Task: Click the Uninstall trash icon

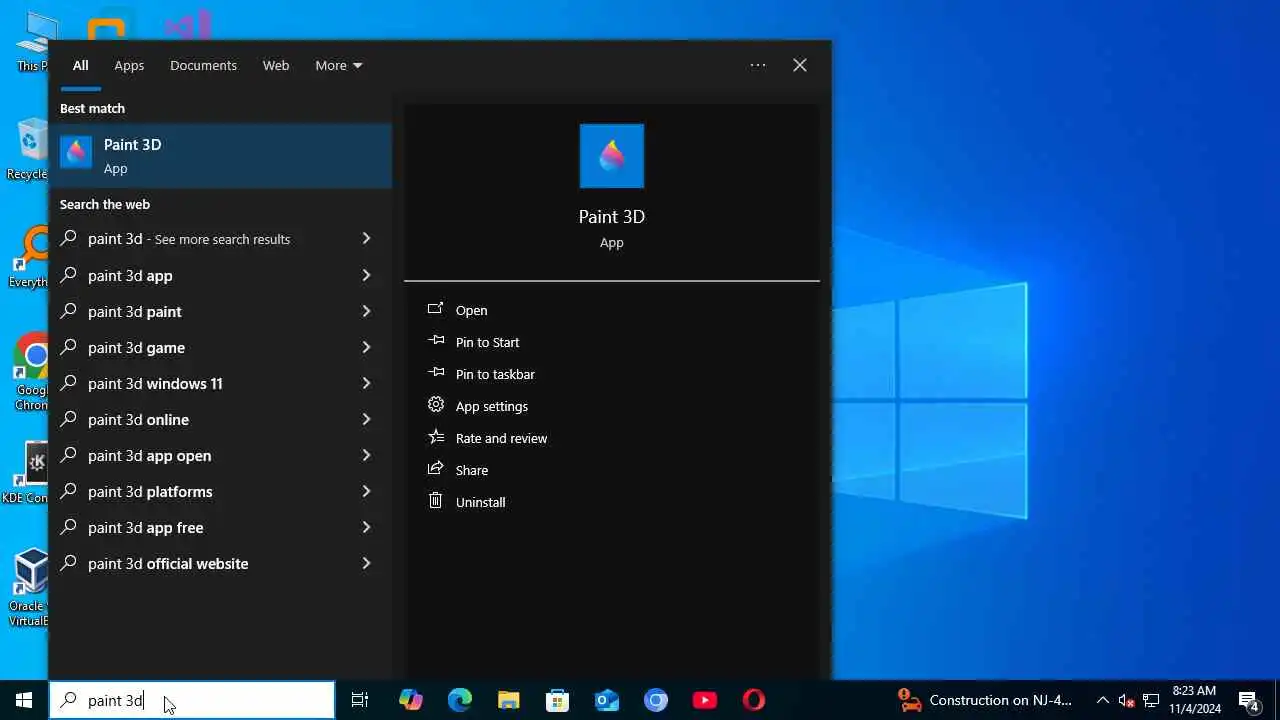Action: pos(435,501)
